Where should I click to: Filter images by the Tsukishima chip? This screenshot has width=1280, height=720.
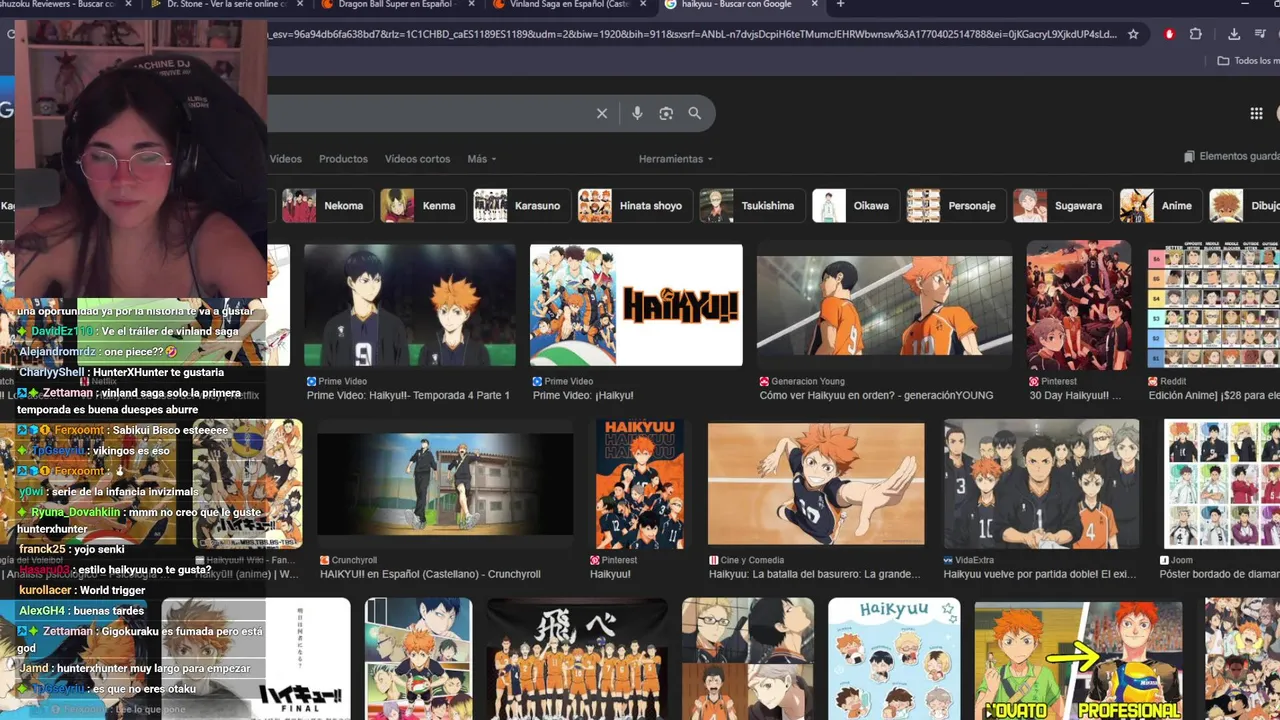[752, 206]
